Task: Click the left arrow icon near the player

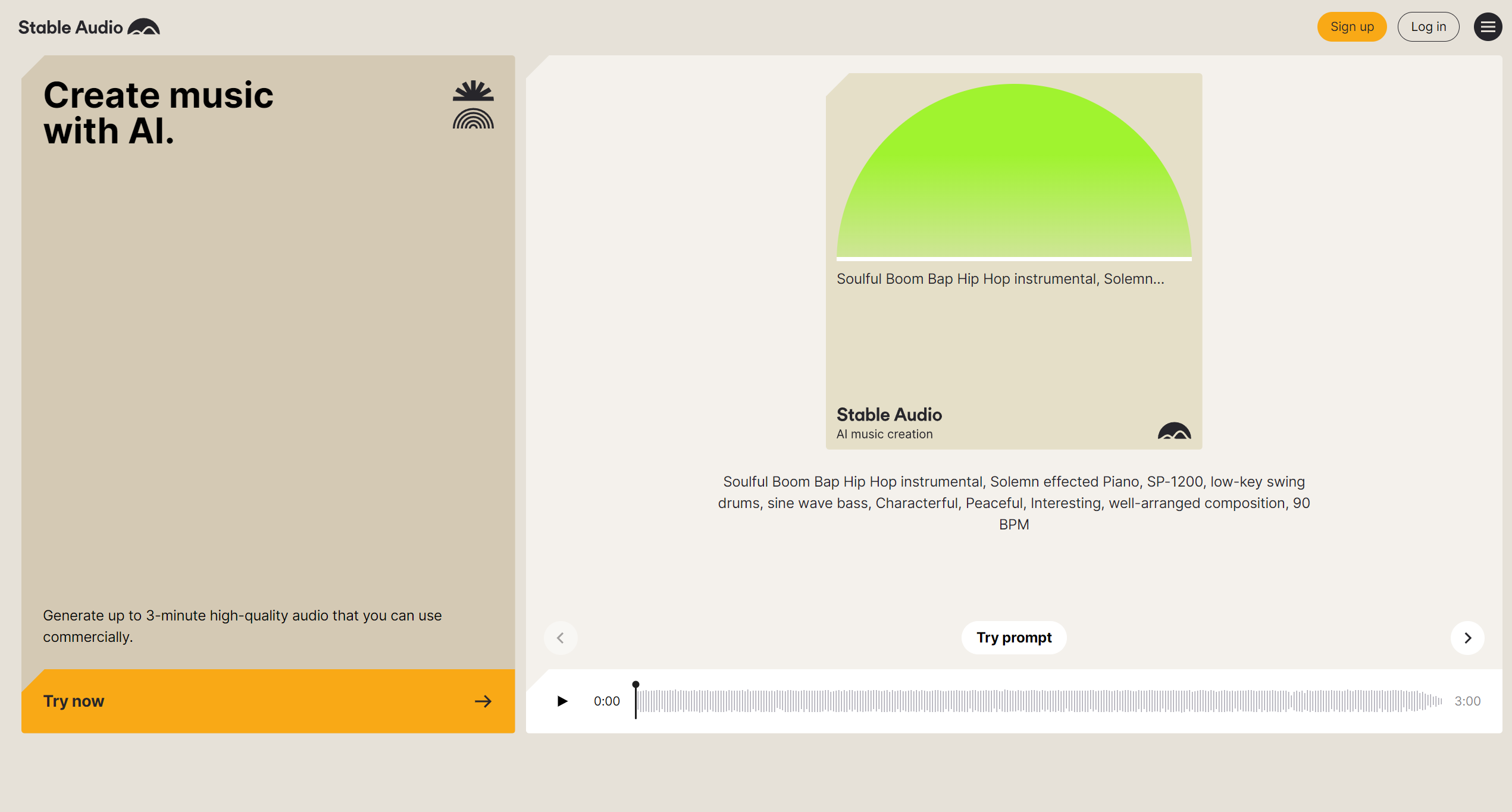Action: coord(561,637)
